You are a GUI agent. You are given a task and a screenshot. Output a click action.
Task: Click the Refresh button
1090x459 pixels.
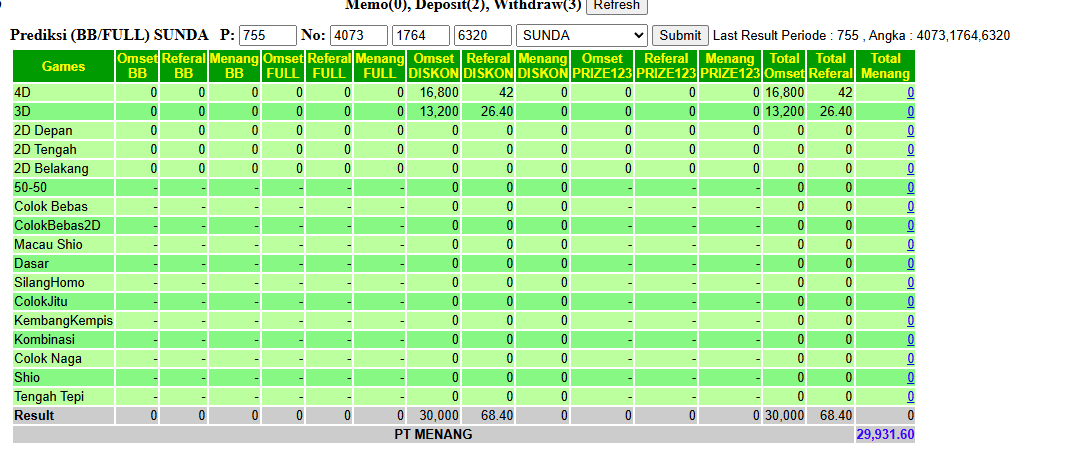[x=617, y=6]
